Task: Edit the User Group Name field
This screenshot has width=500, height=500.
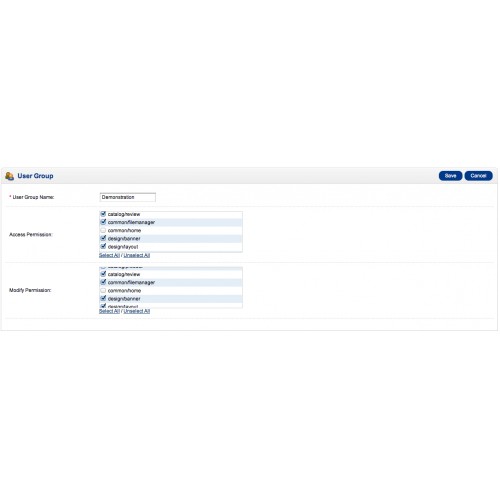Action: pyautogui.click(x=128, y=197)
